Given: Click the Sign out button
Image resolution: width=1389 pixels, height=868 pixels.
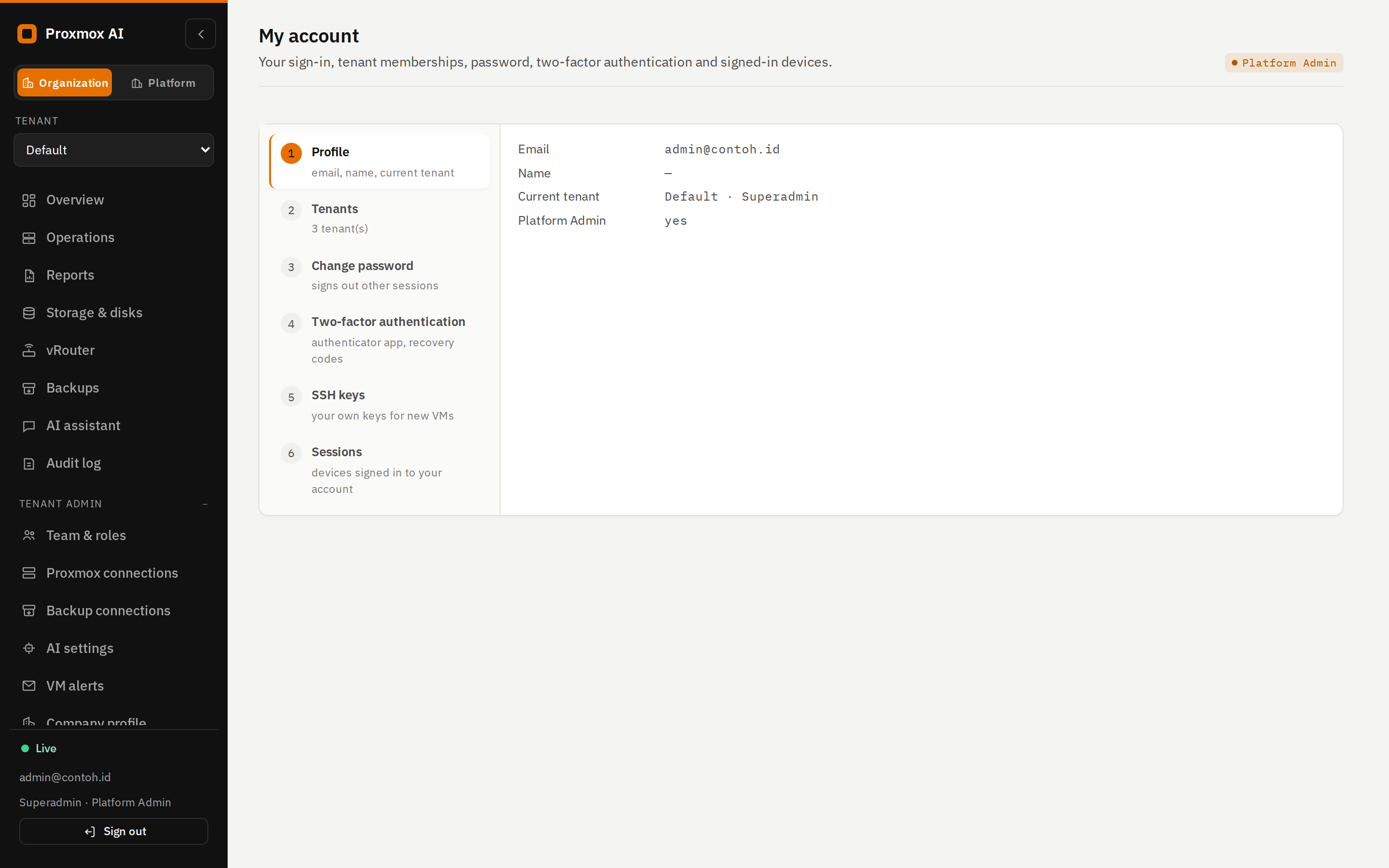Looking at the screenshot, I should coord(114,832).
